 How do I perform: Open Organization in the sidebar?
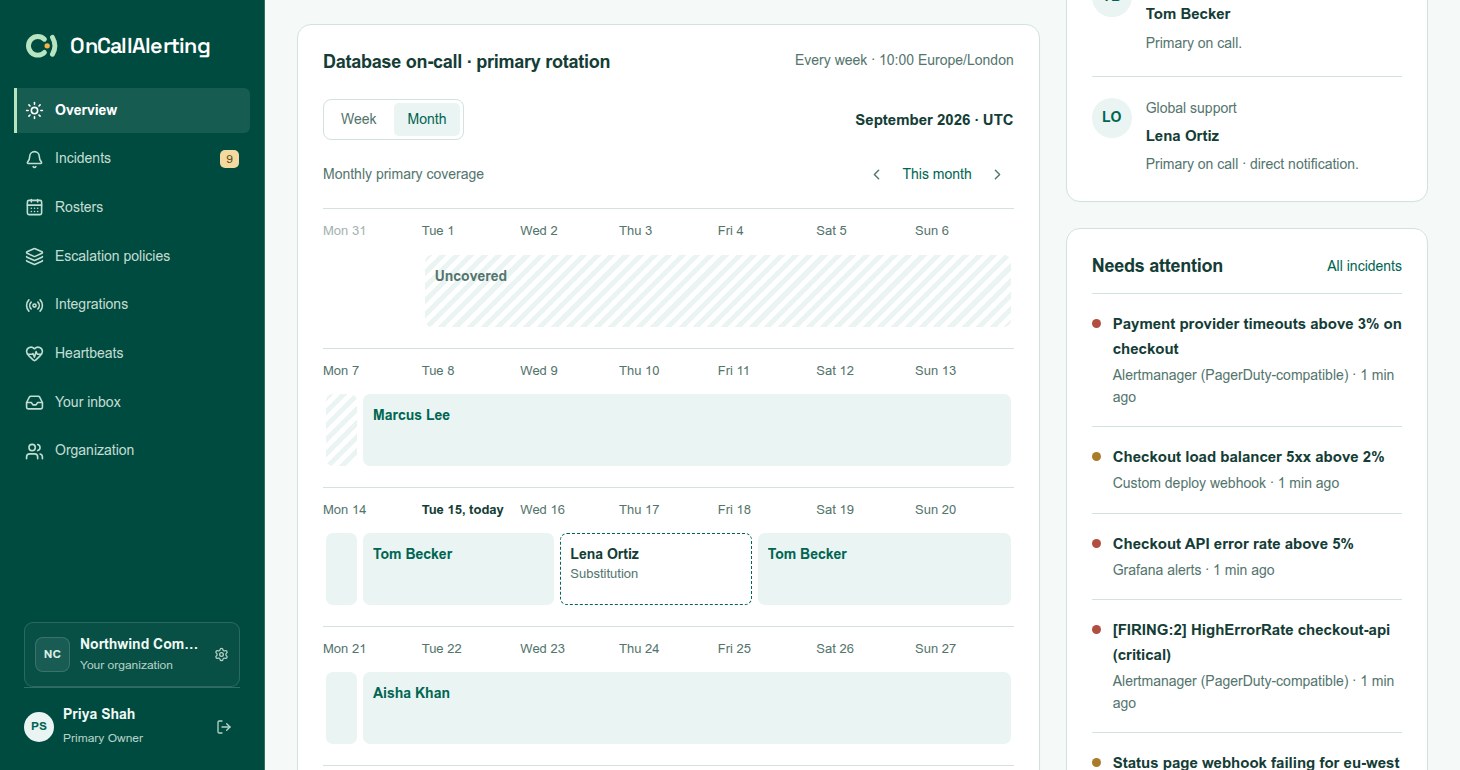132,451
